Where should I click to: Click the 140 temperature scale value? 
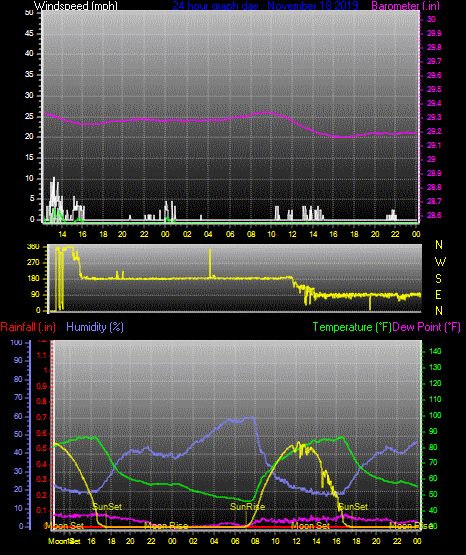(x=435, y=351)
